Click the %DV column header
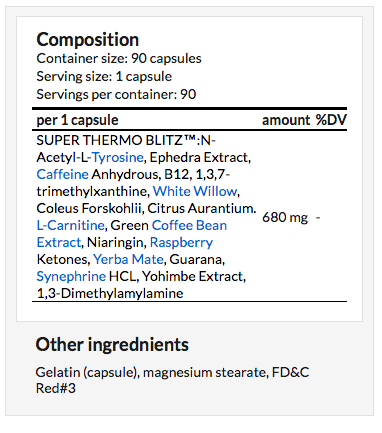382x433 pixels. [331, 120]
